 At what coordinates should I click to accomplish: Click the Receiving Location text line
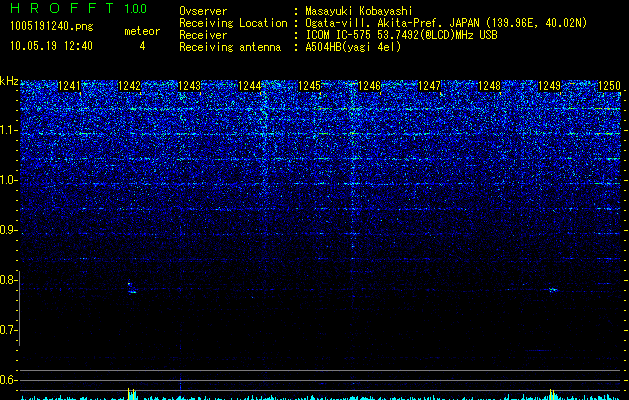[x=383, y=23]
